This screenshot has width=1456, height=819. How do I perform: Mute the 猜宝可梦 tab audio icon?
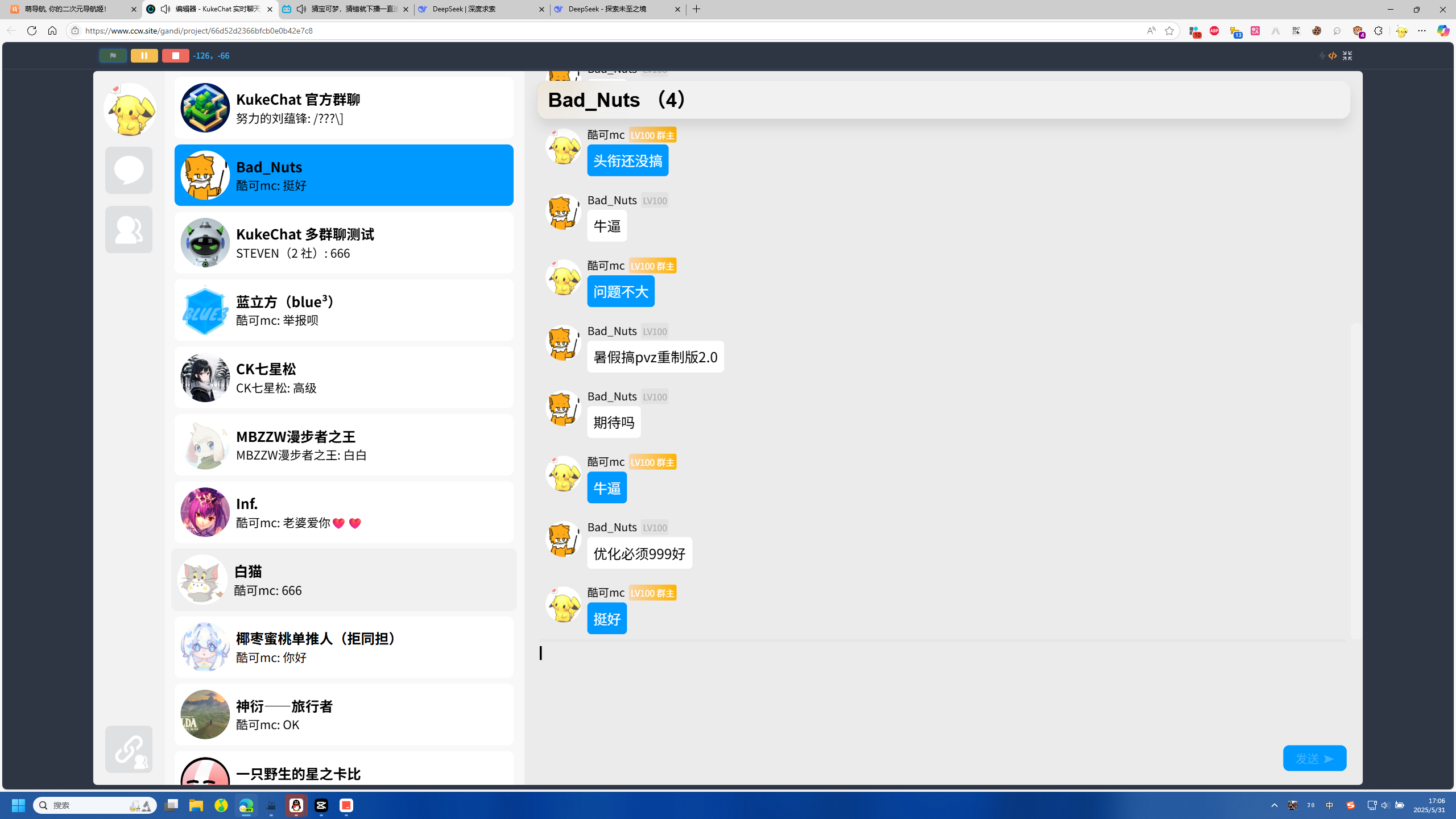pos(301,9)
